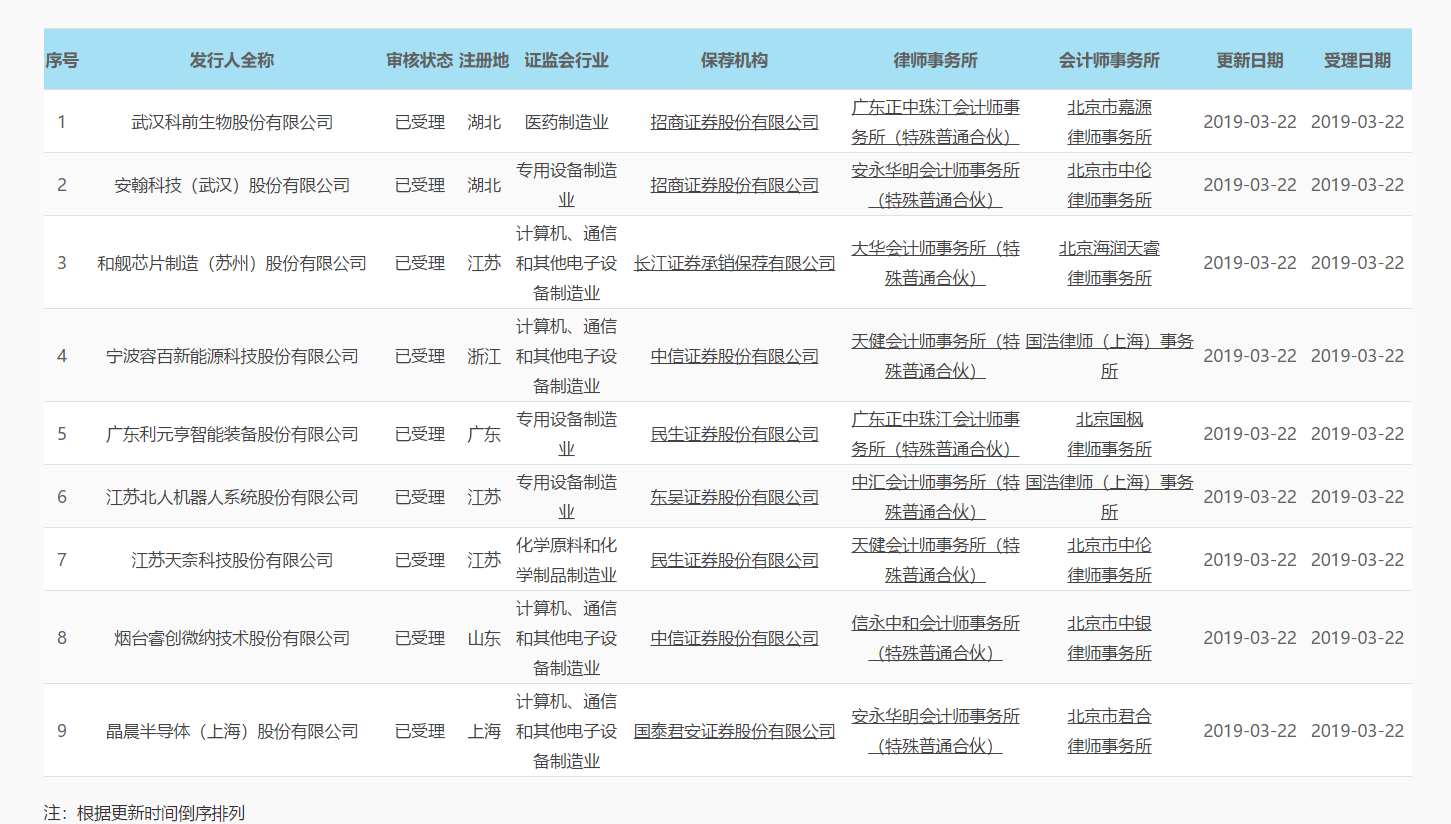Click 北京市君合律师事务所 link

(x=1109, y=731)
